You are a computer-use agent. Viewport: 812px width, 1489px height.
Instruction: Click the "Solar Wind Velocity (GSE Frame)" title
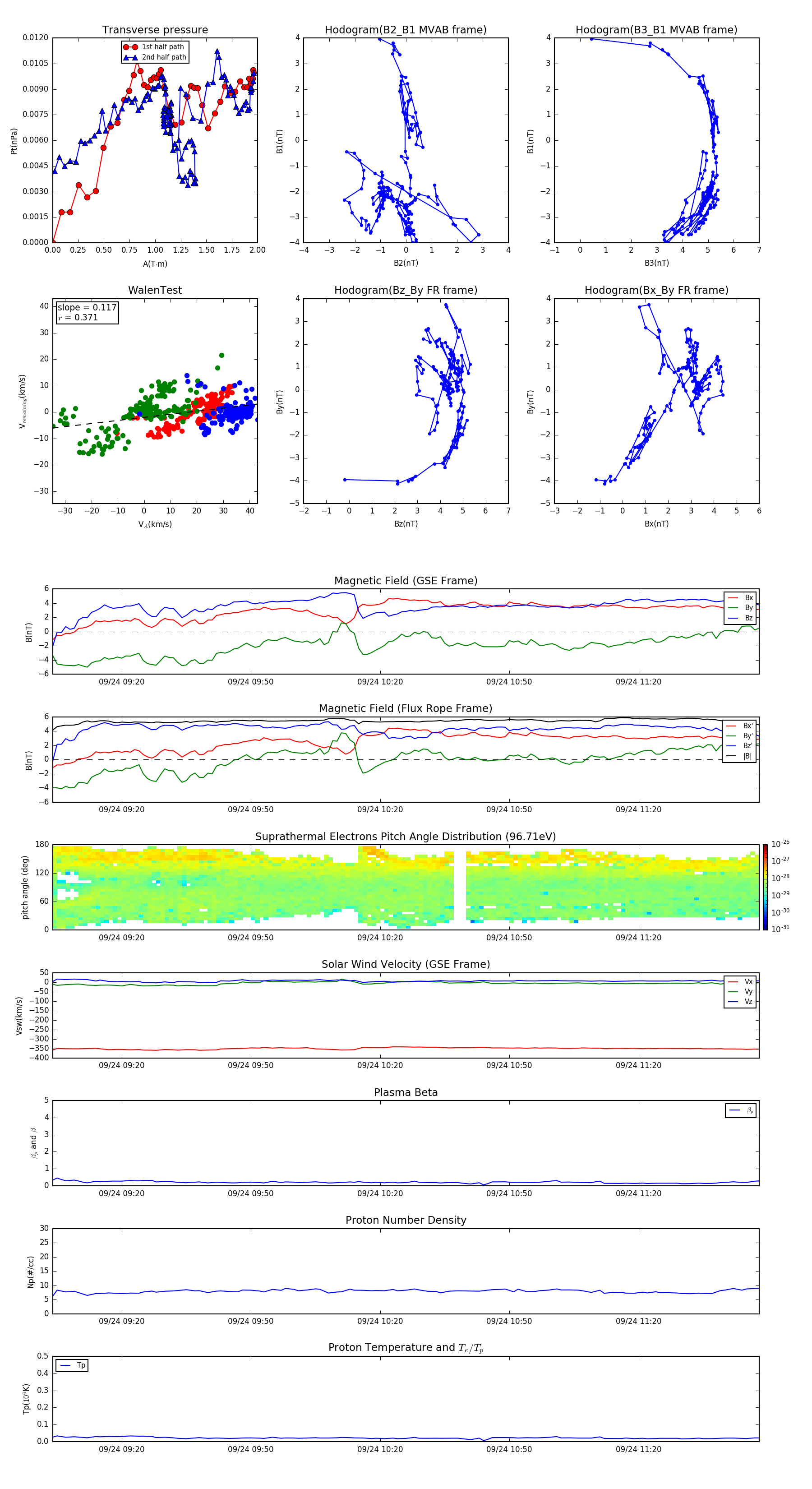coord(406,964)
